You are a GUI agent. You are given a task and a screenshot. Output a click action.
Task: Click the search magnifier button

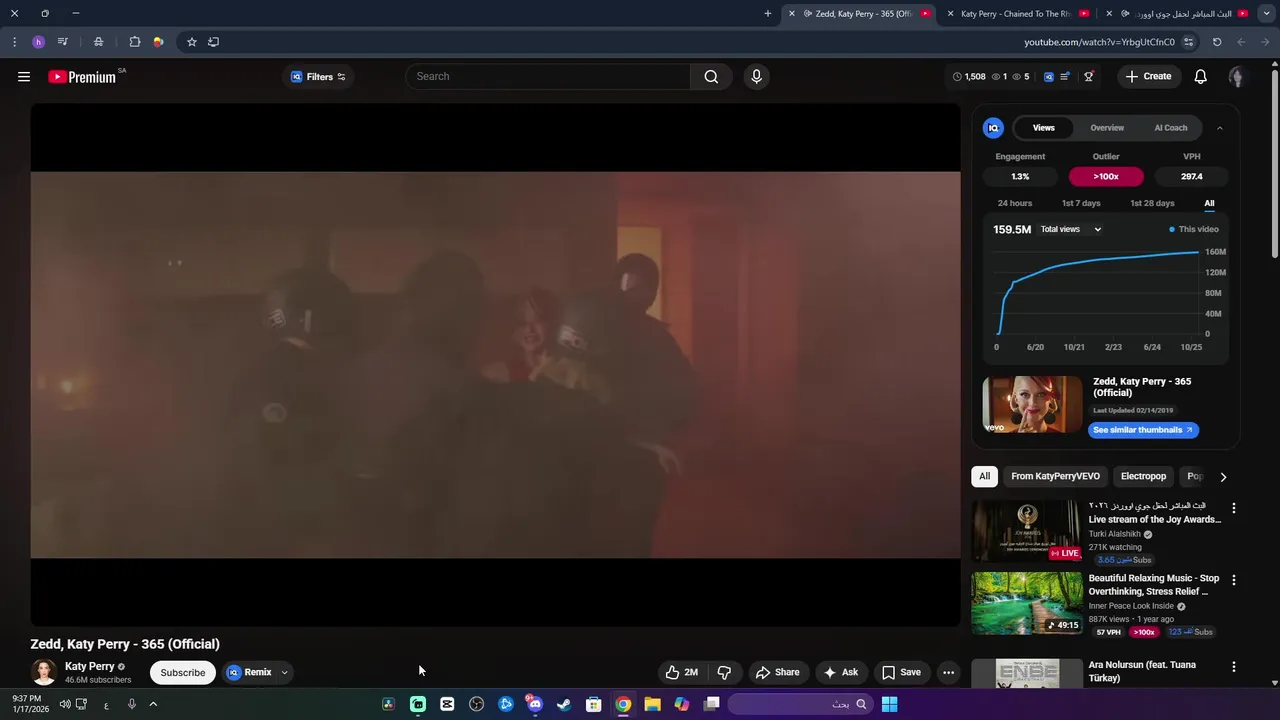coord(711,77)
